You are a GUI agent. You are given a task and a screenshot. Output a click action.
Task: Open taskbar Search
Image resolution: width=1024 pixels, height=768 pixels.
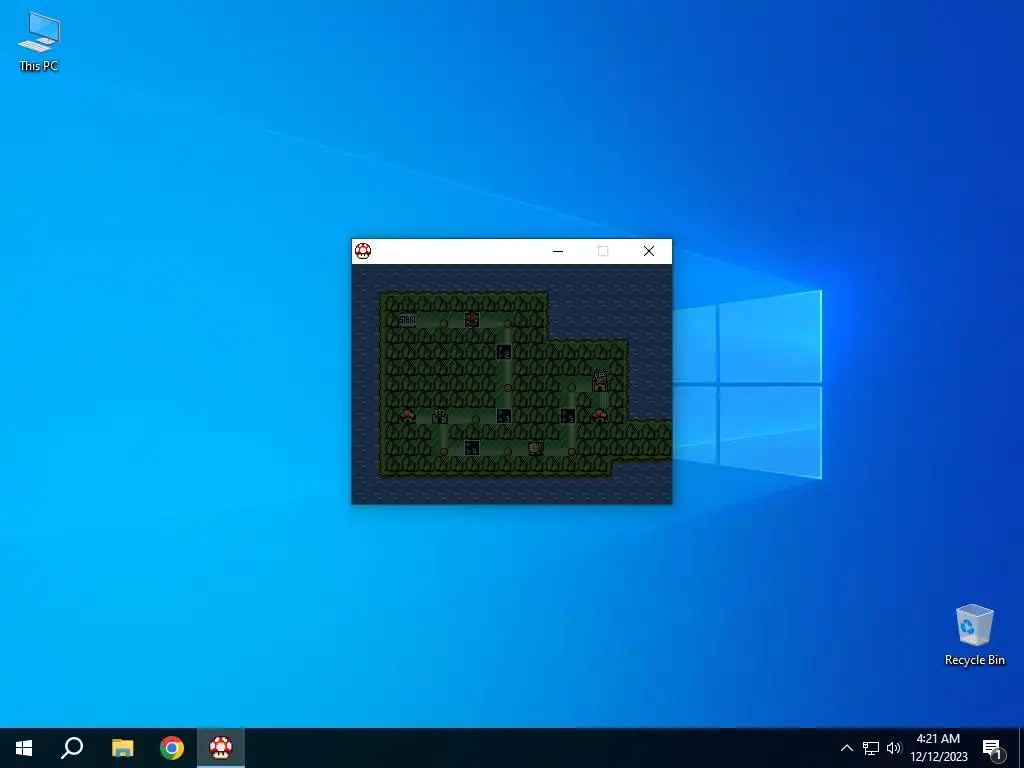click(72, 748)
